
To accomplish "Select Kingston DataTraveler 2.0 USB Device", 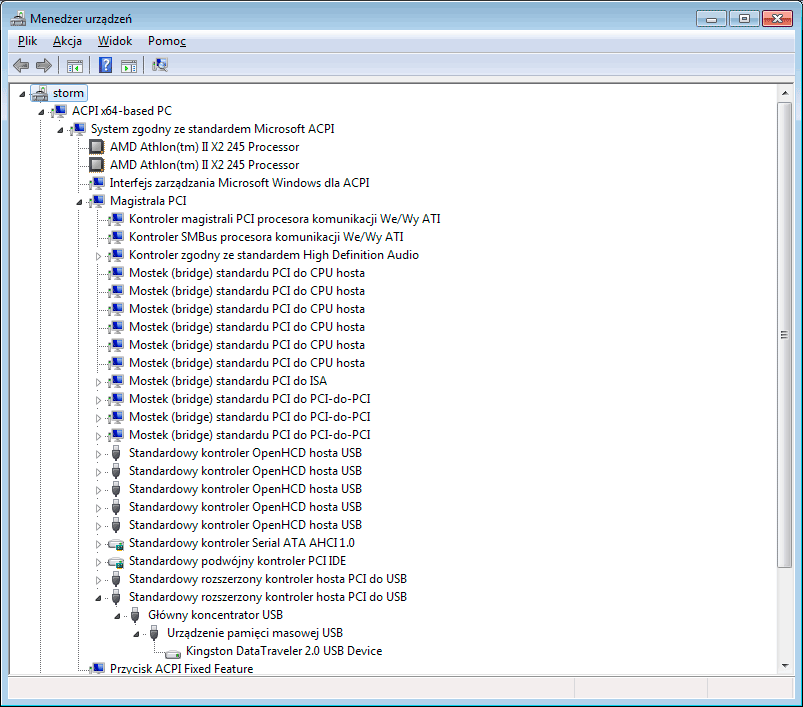I will (x=284, y=651).
